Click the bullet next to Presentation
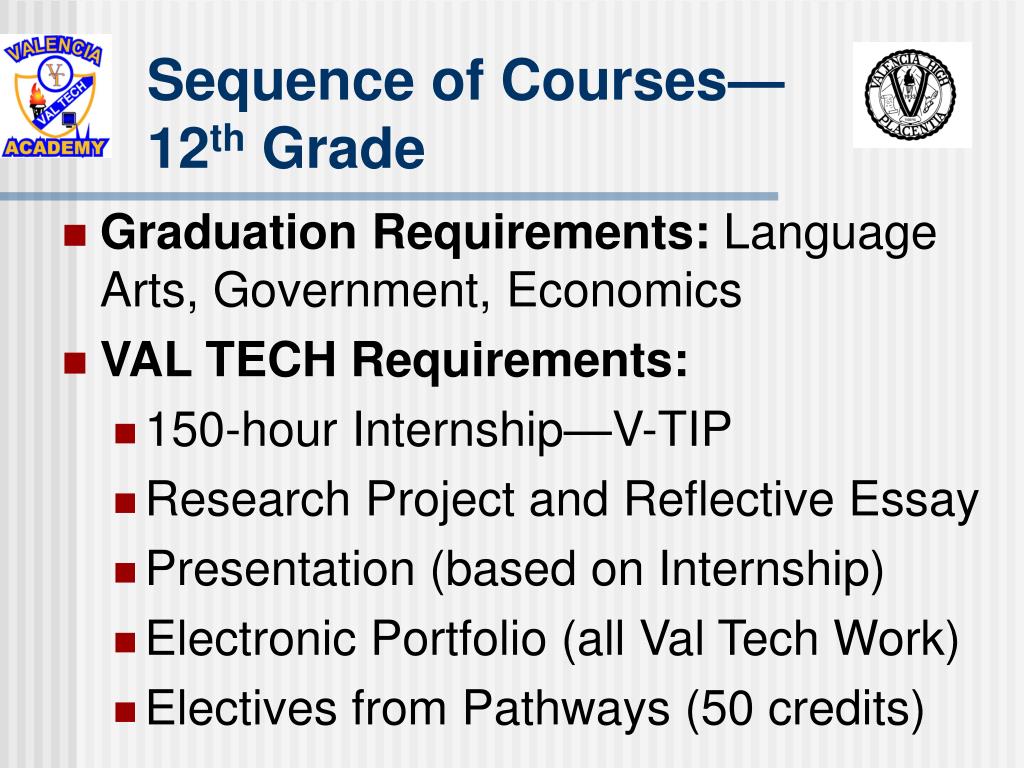The image size is (1024, 768). point(125,572)
